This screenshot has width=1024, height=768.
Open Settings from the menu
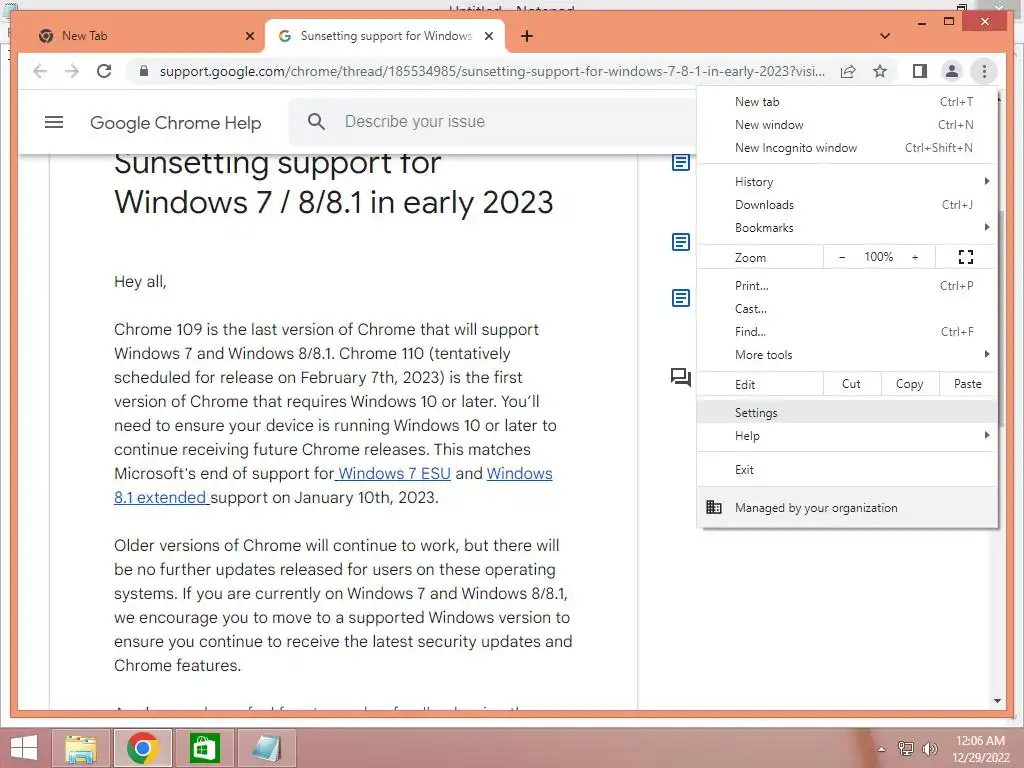point(847,413)
